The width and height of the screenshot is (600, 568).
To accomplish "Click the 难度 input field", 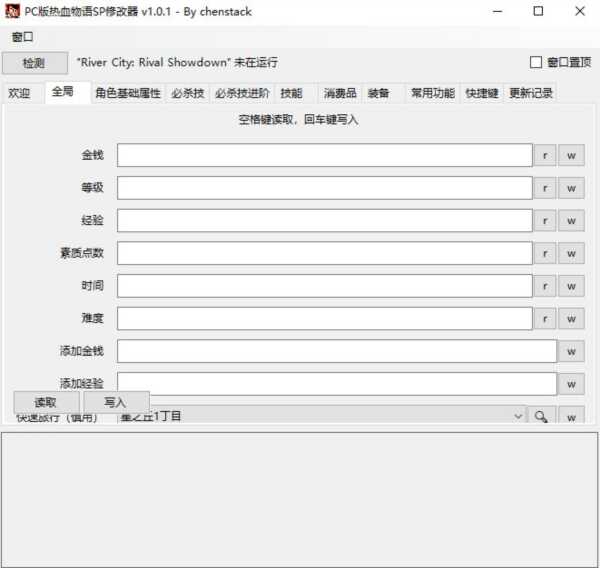I will pos(324,318).
